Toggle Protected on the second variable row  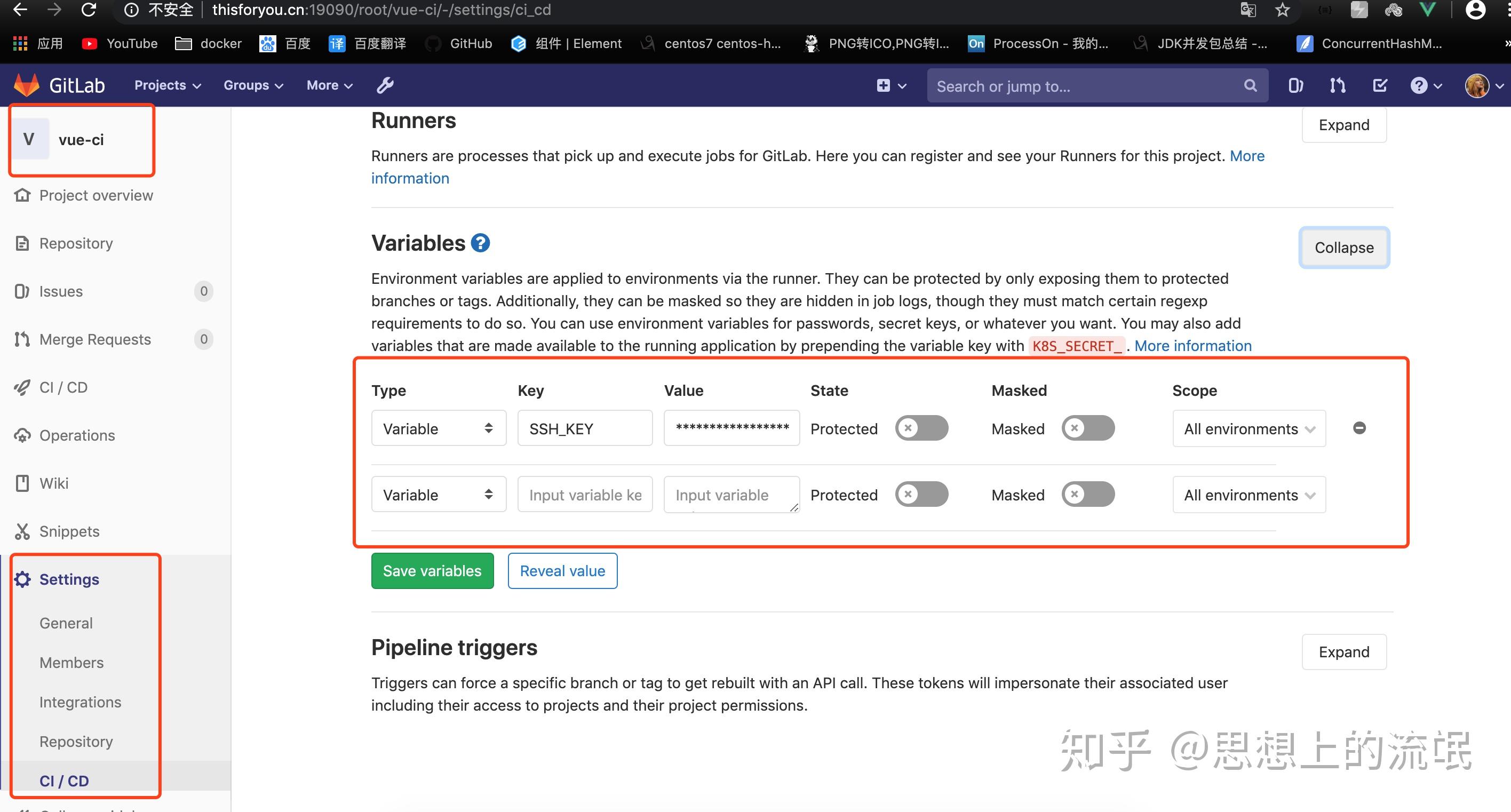click(x=921, y=494)
